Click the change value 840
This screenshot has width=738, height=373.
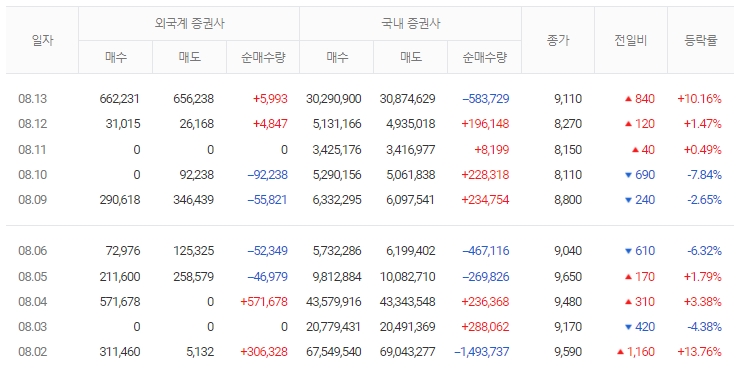coord(645,99)
